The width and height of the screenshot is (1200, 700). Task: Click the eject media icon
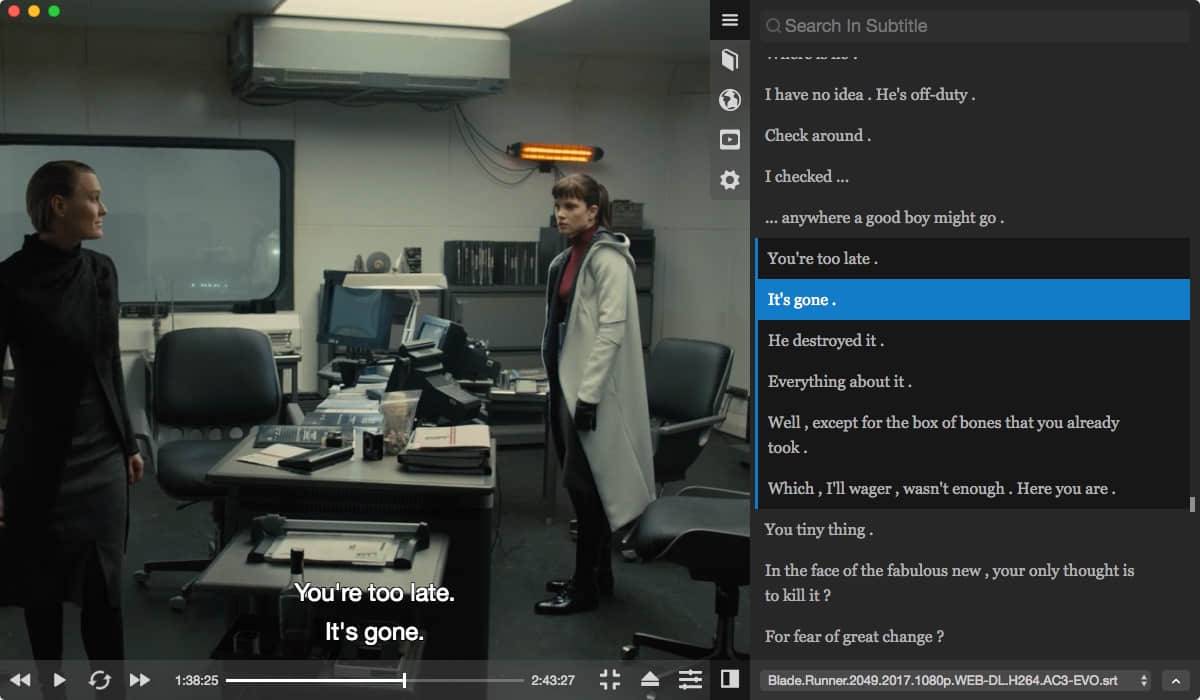650,680
